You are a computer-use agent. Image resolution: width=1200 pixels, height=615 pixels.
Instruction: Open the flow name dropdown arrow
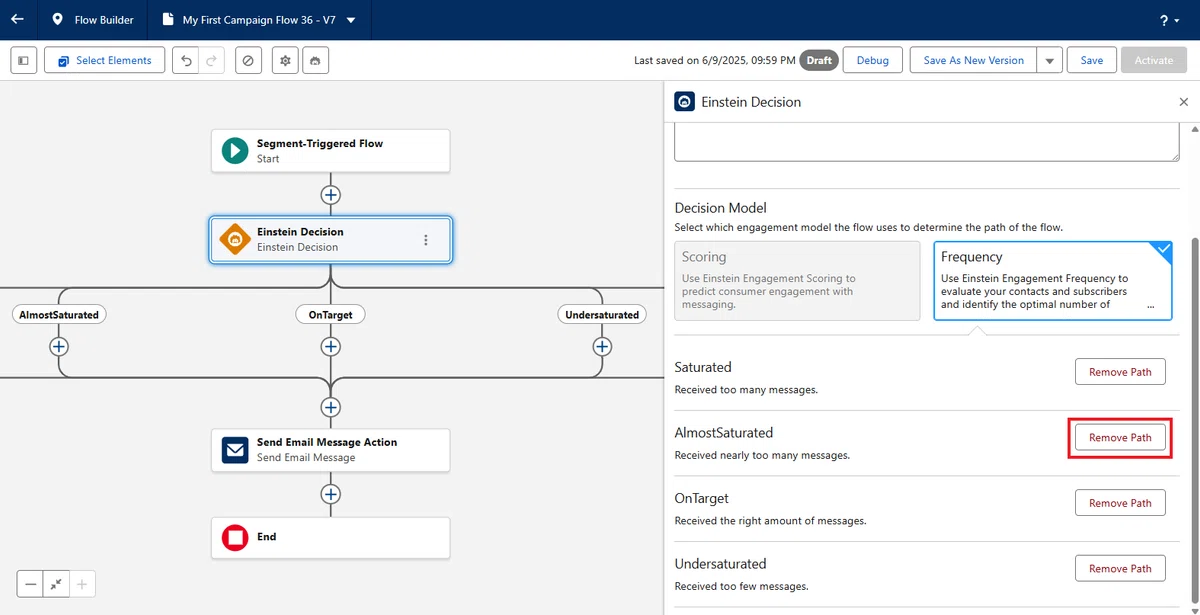(x=351, y=20)
